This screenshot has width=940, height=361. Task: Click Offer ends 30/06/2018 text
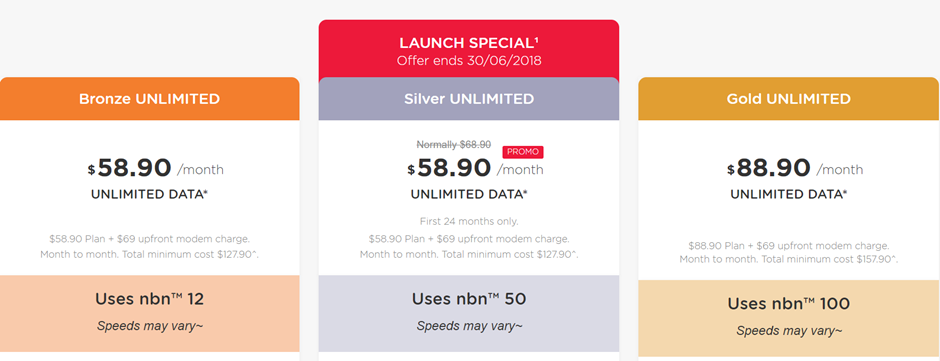click(469, 61)
